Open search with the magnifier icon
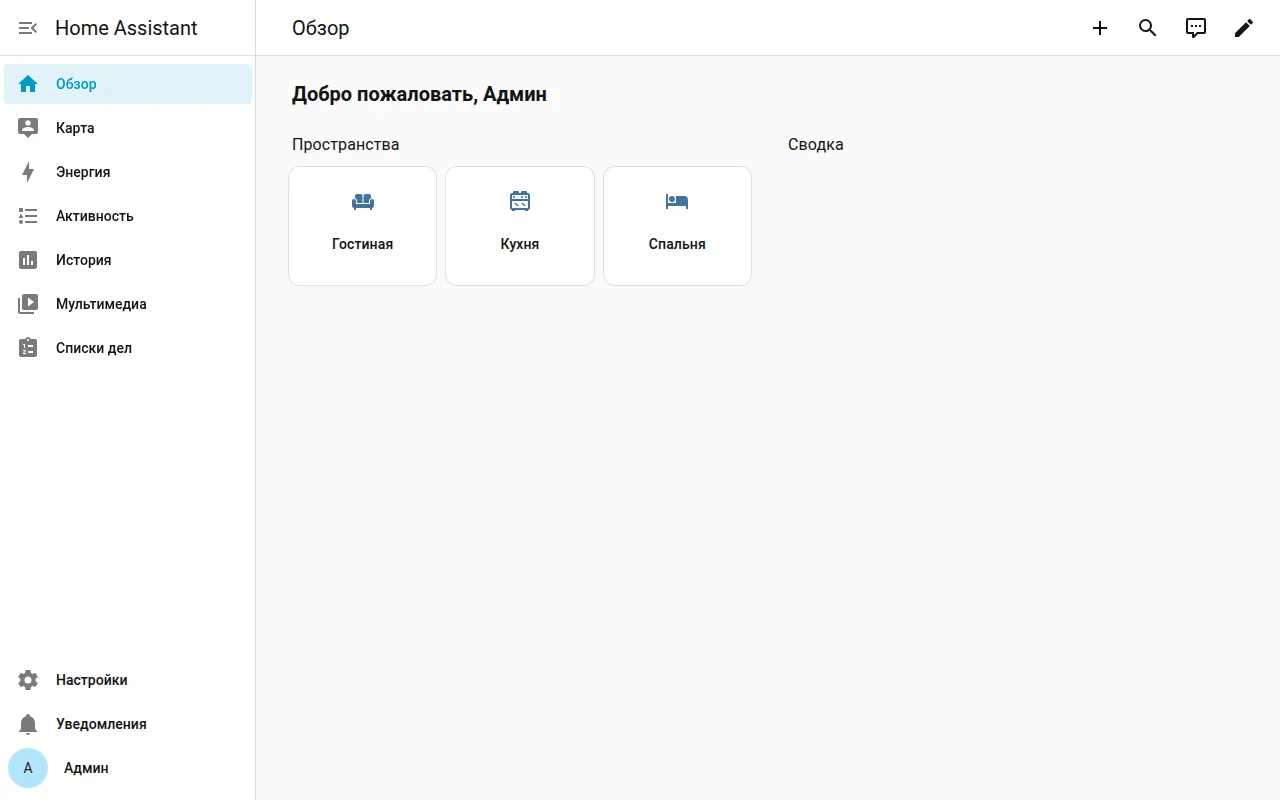1280x800 pixels. tap(1148, 28)
